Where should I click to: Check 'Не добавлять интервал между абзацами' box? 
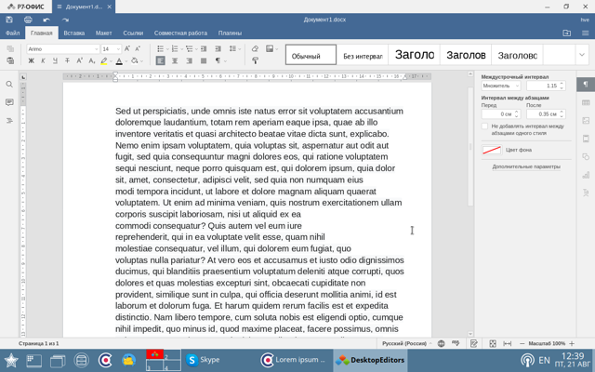coord(485,126)
